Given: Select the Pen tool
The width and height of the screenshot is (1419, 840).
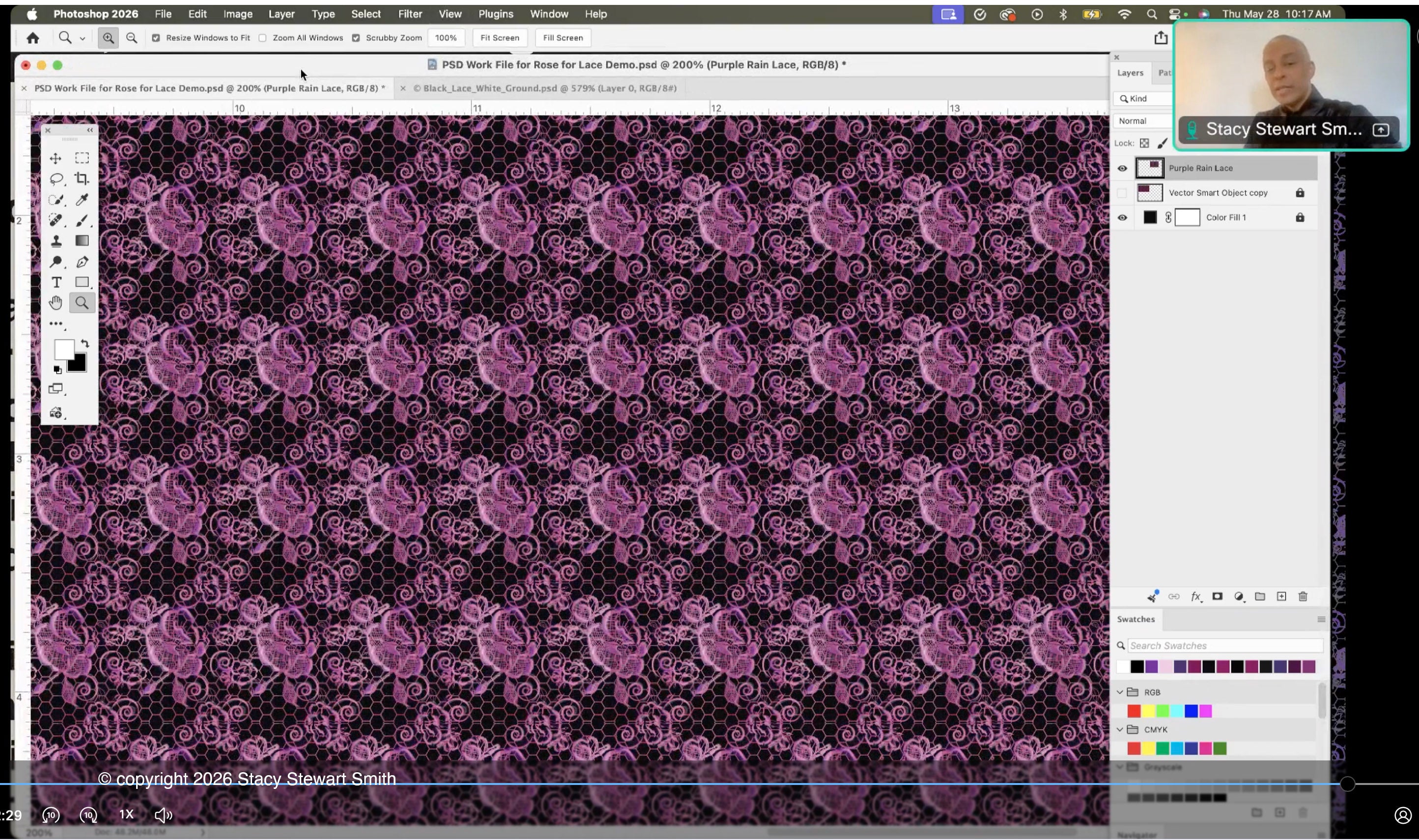Looking at the screenshot, I should pyautogui.click(x=82, y=261).
